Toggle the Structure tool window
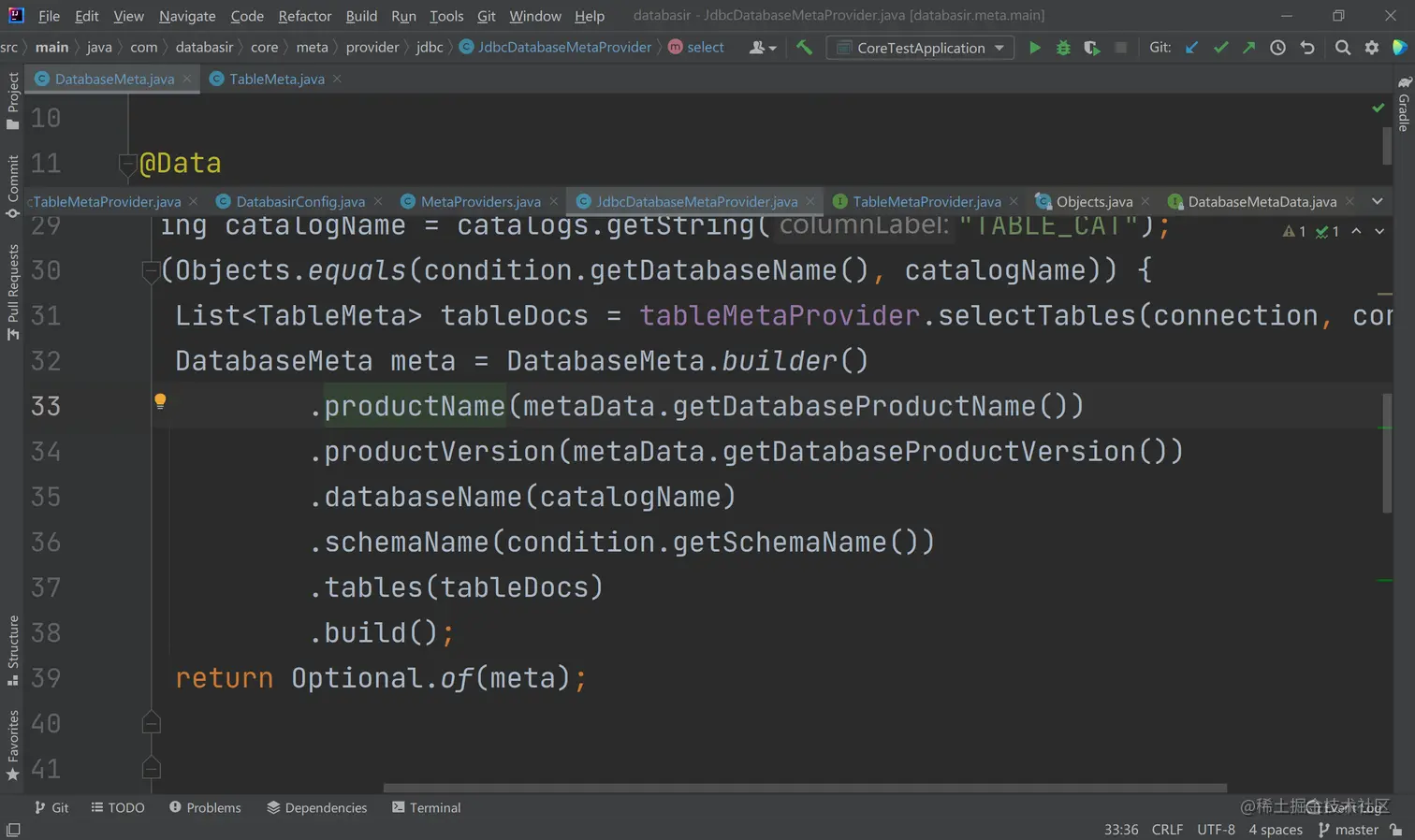Viewport: 1415px width, 840px height. (12, 650)
